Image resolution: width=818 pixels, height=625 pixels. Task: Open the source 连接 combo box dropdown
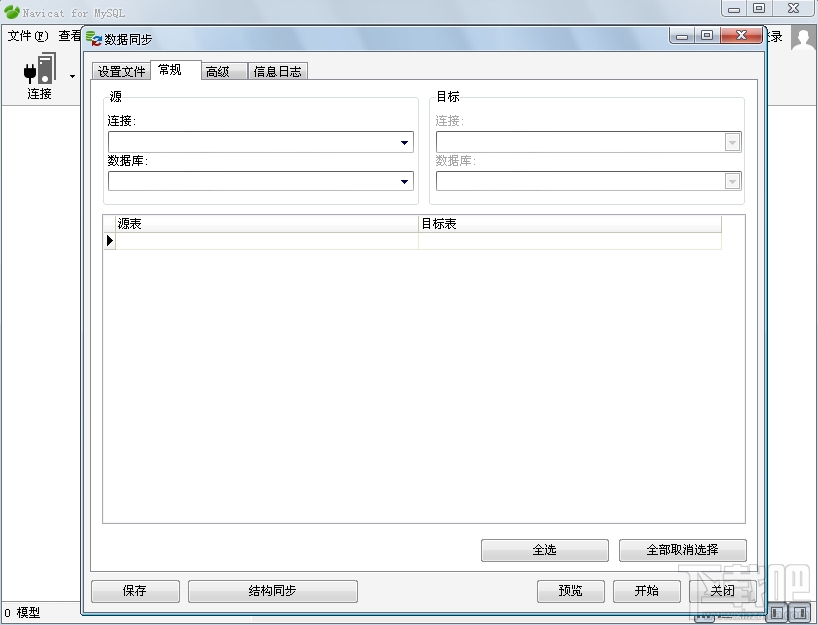pos(405,141)
